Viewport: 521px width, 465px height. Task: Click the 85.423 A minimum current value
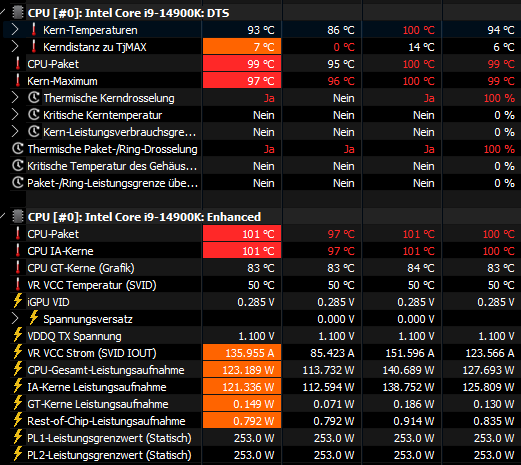tap(332, 353)
